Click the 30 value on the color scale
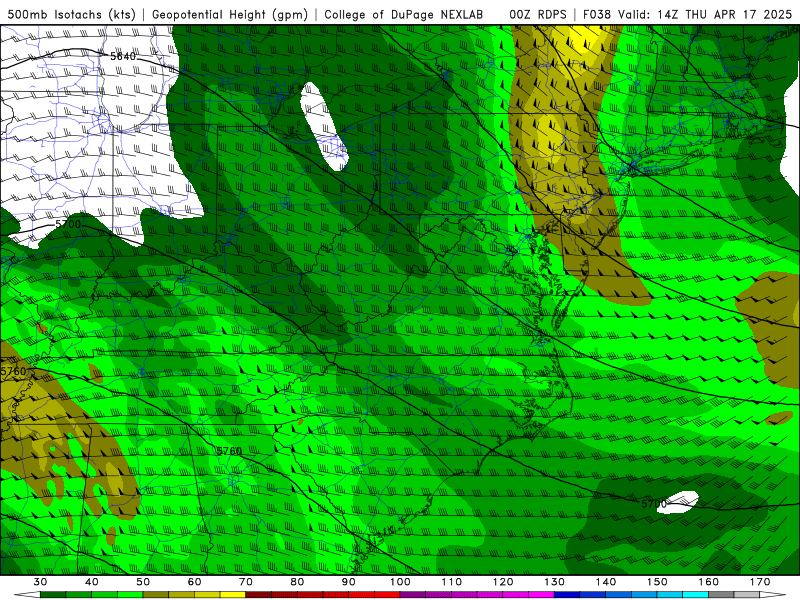This screenshot has height=600, width=800. [40, 582]
